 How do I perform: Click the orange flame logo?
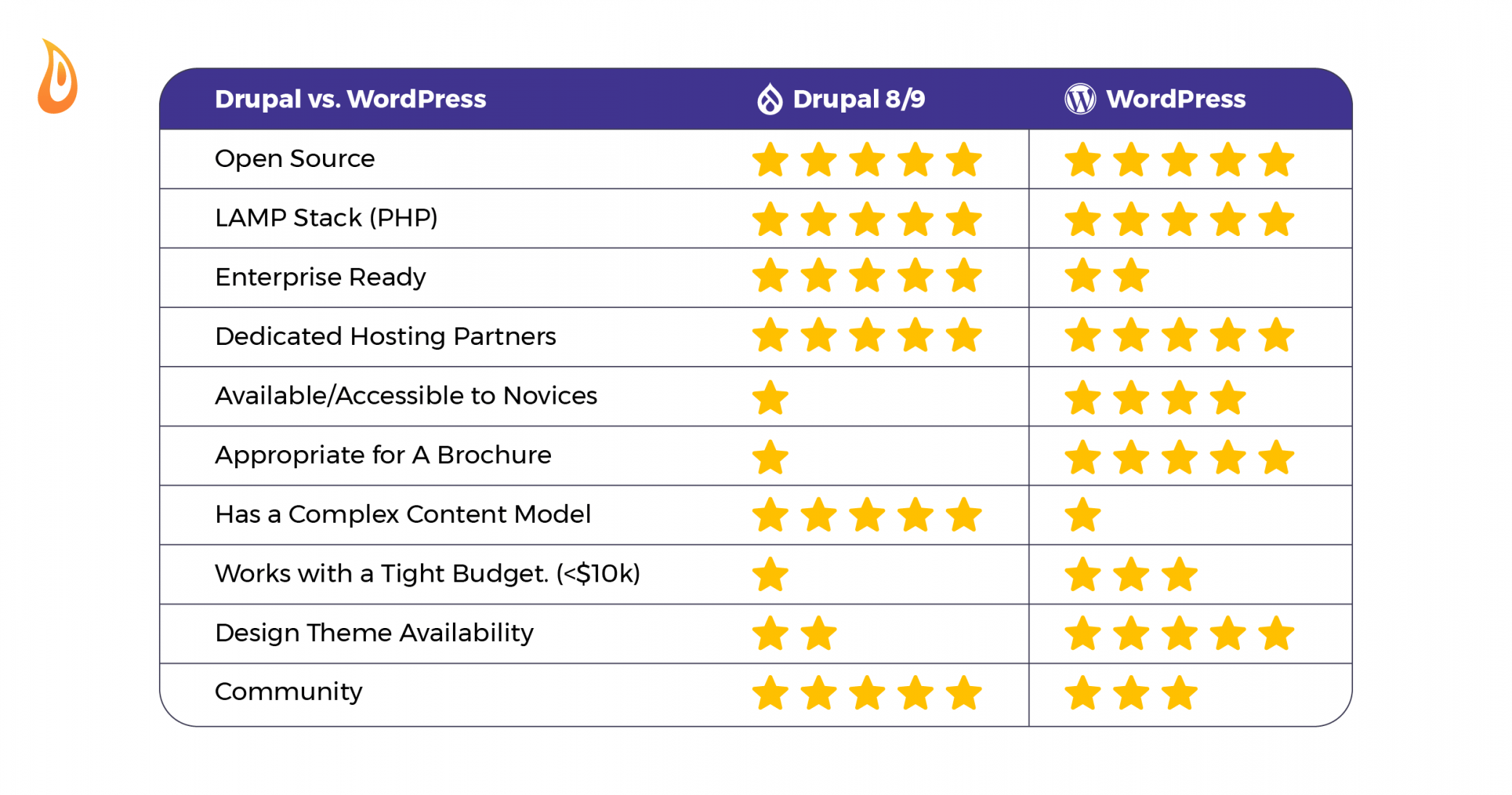(x=57, y=76)
